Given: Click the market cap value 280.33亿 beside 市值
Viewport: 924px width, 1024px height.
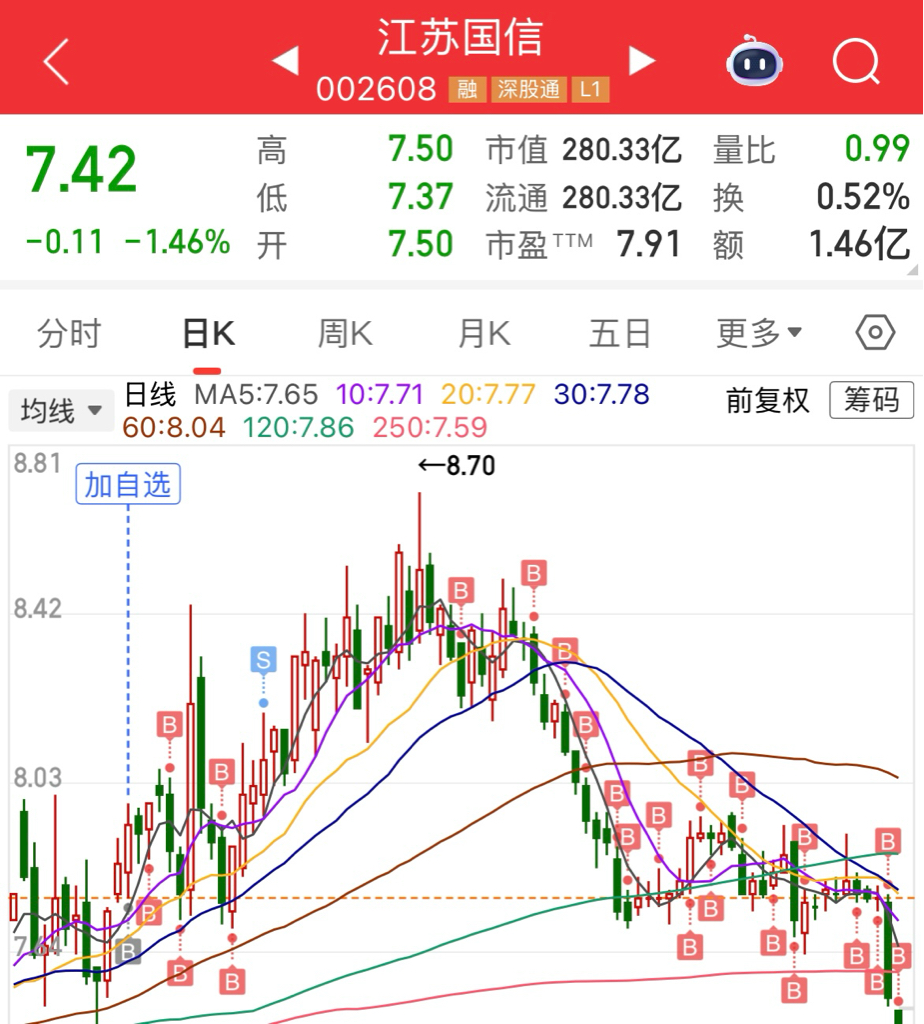Looking at the screenshot, I should pos(622,150).
